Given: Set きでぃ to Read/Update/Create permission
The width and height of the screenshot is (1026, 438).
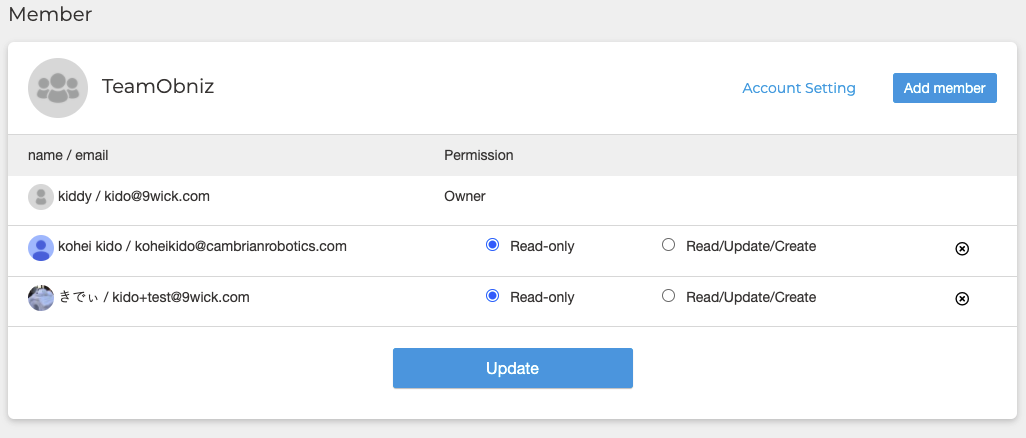Looking at the screenshot, I should (x=669, y=296).
